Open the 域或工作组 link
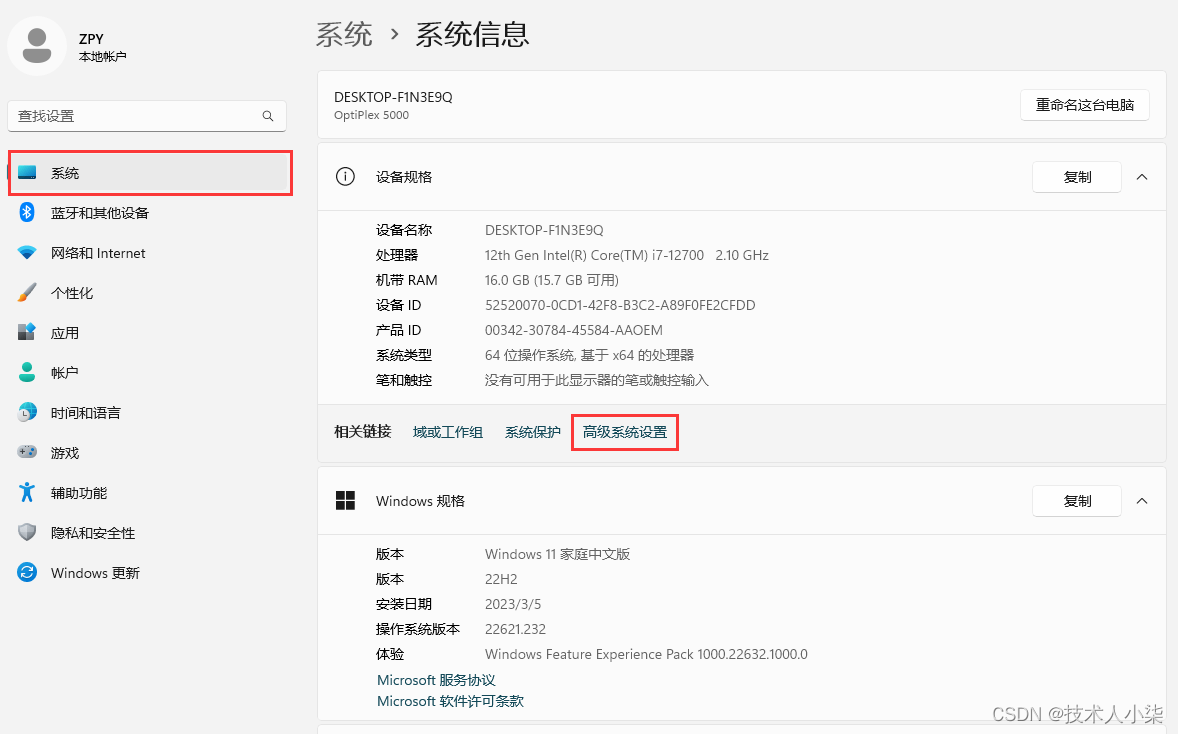1178x734 pixels. [x=448, y=432]
